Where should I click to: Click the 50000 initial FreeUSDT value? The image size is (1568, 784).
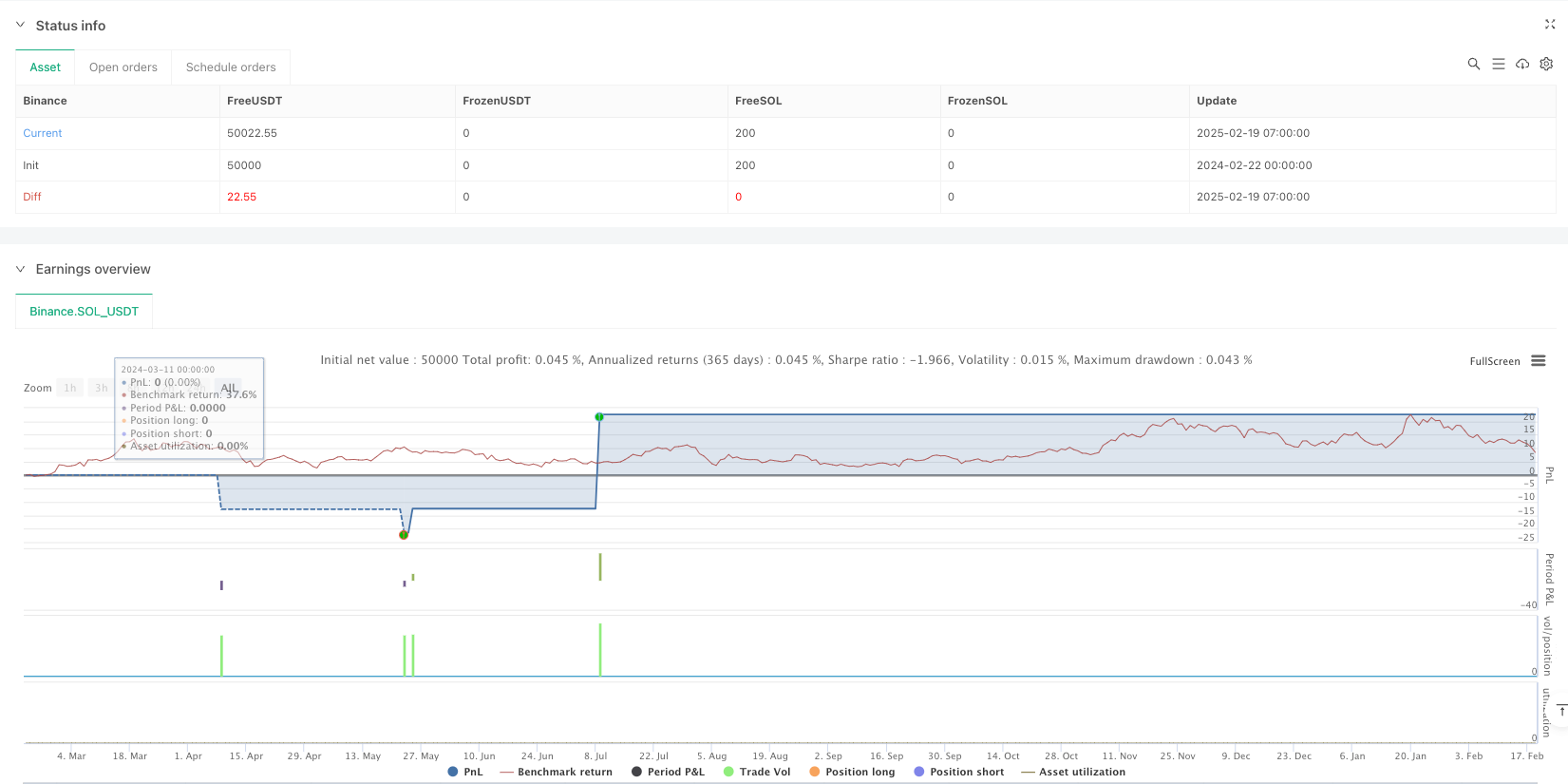pos(244,165)
